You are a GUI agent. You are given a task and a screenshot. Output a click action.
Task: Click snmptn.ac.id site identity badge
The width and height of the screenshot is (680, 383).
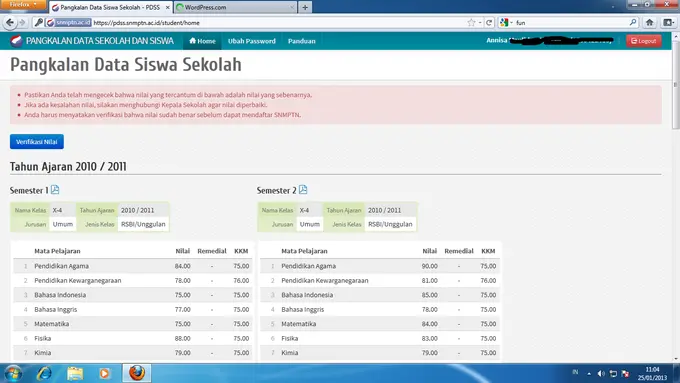click(69, 23)
